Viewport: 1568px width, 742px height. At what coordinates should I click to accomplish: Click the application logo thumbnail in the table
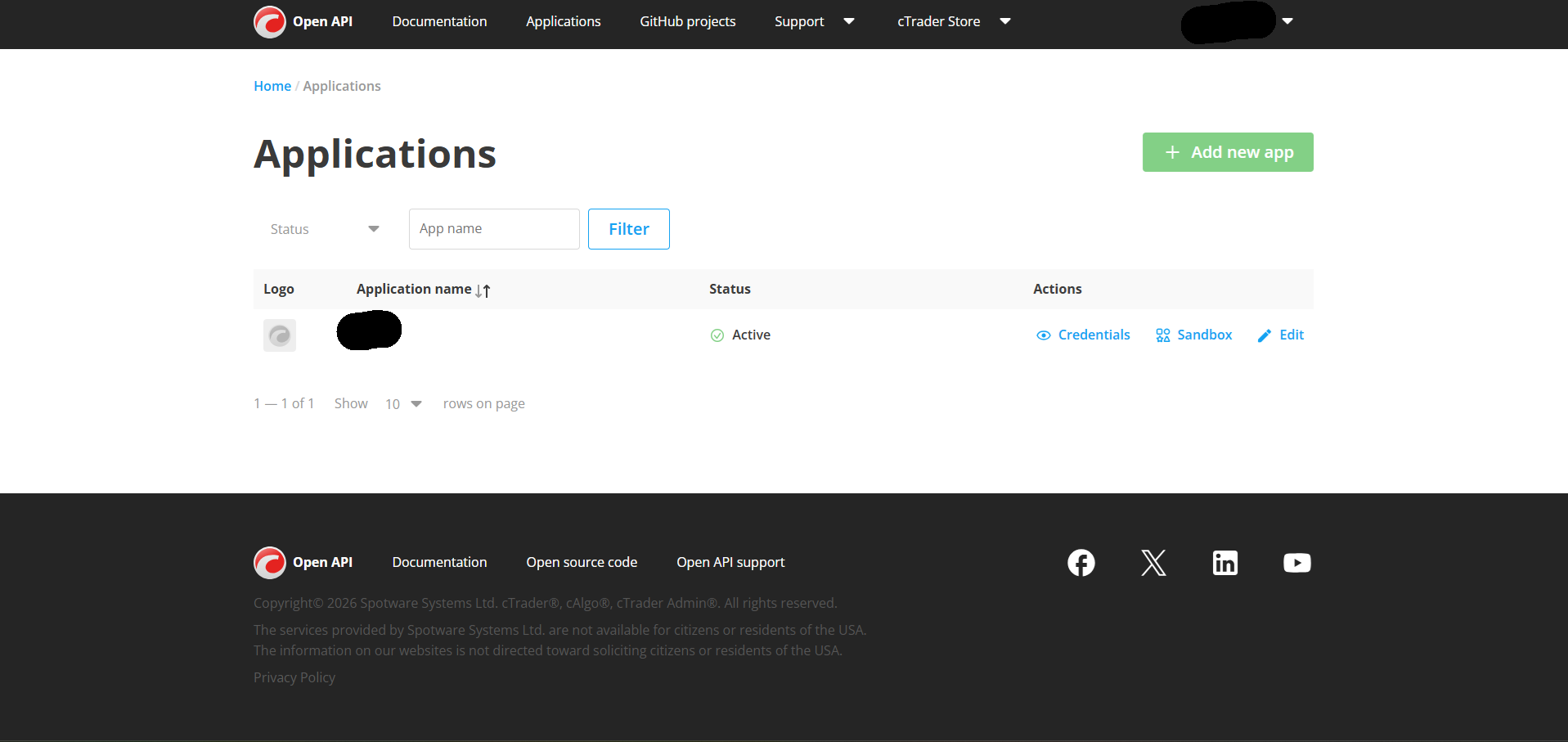point(279,335)
